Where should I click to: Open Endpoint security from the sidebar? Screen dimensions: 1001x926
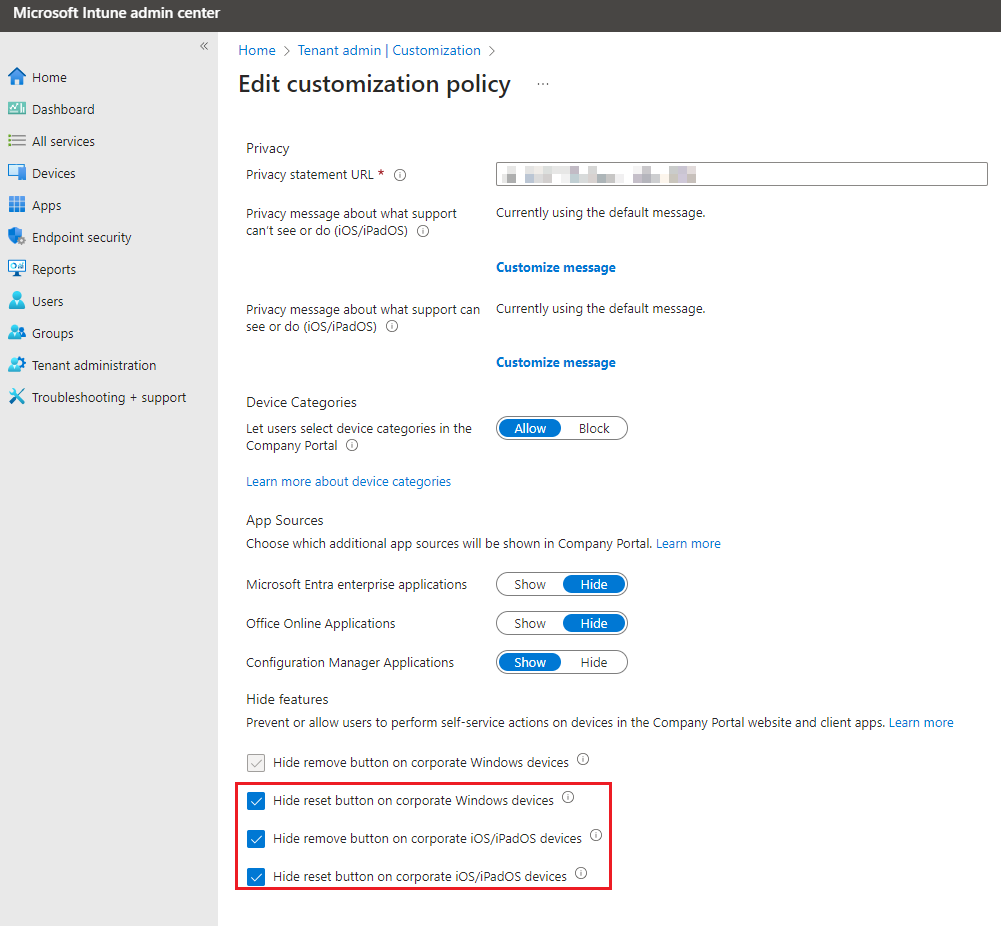[x=81, y=236]
